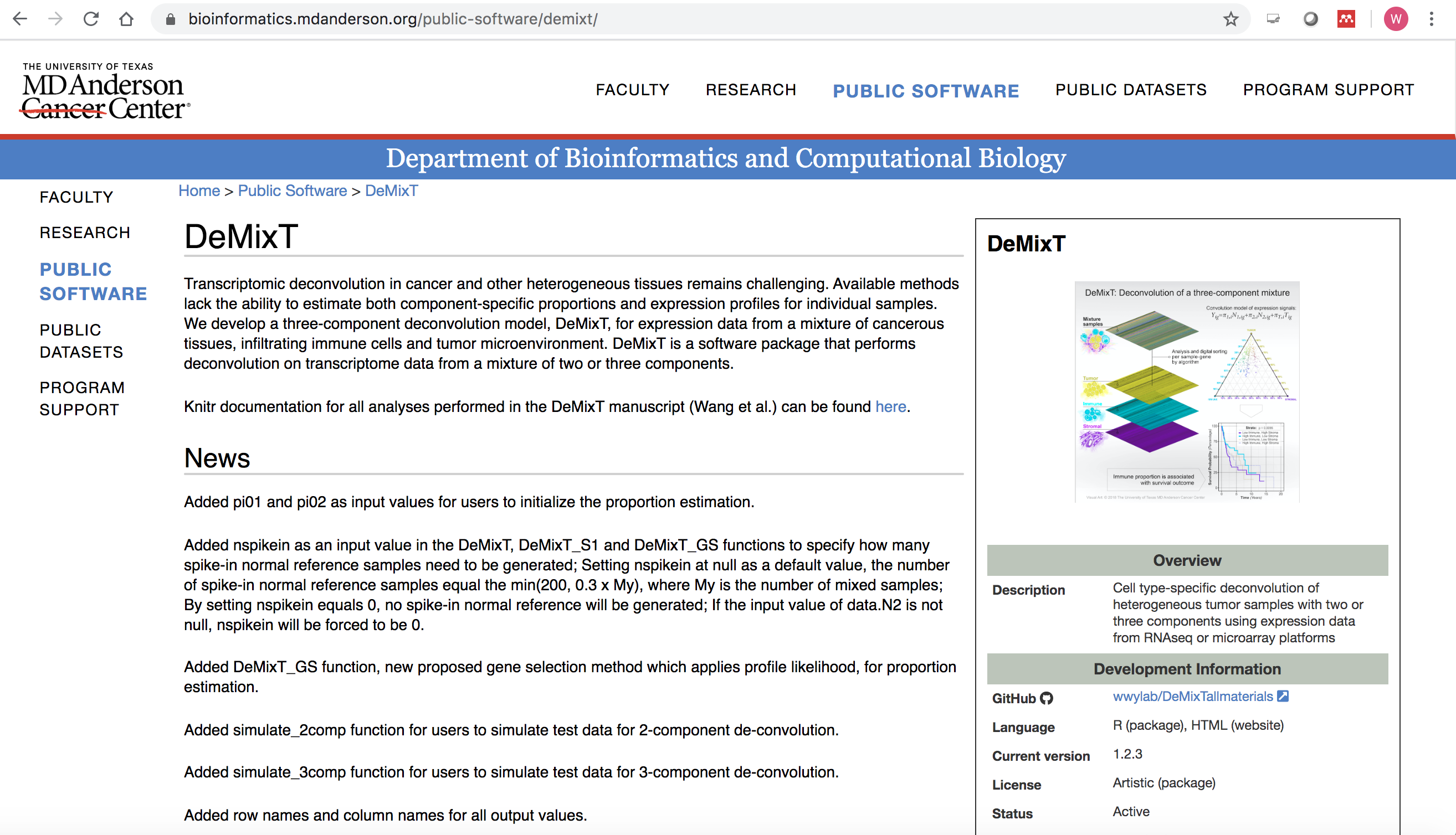Click Development Information header in infobox
1456x835 pixels.
1187,668
